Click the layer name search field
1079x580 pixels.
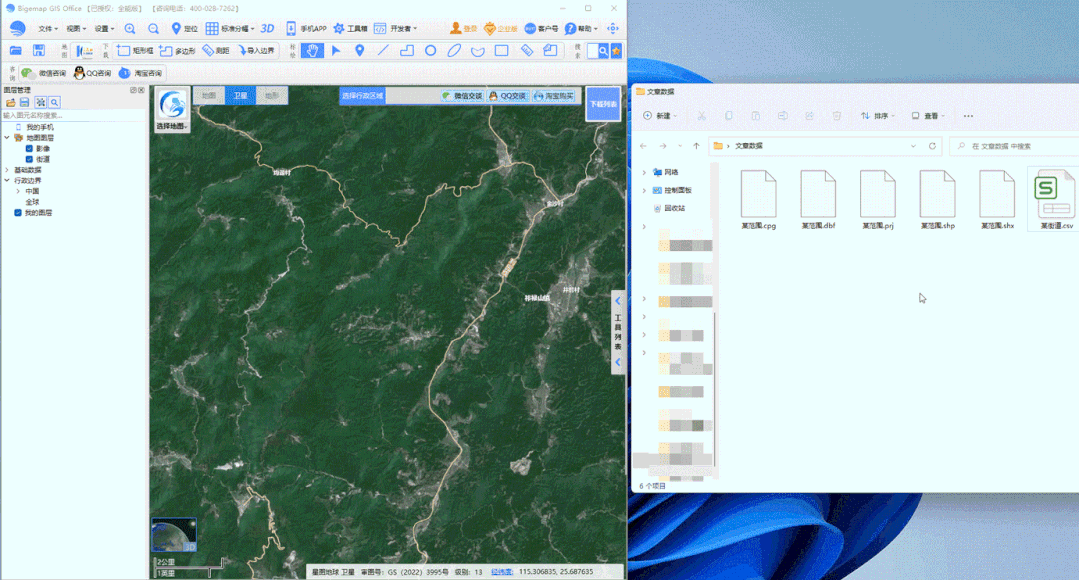74,116
